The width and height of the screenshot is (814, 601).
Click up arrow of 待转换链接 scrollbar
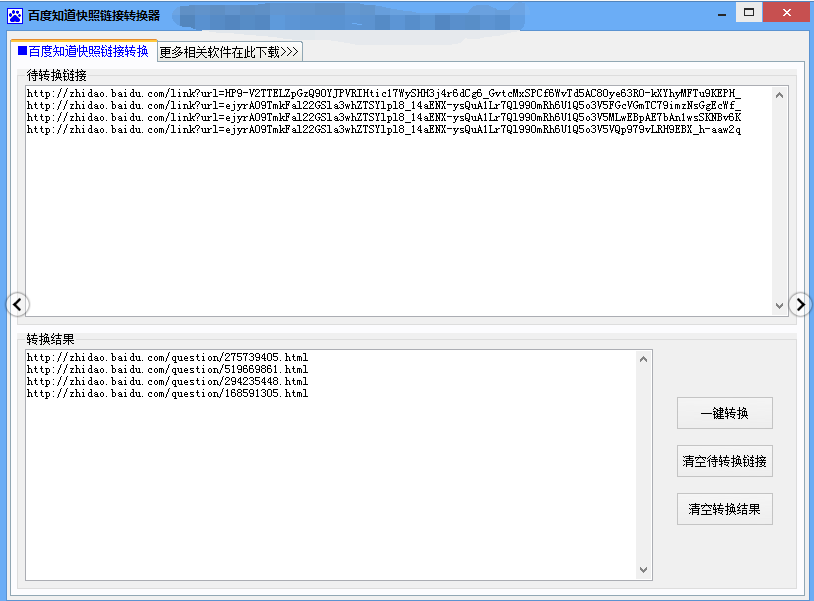[x=779, y=95]
